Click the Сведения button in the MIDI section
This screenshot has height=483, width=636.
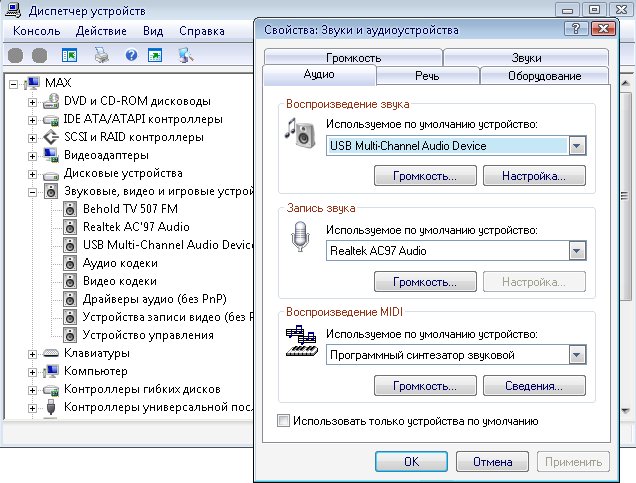tap(533, 385)
